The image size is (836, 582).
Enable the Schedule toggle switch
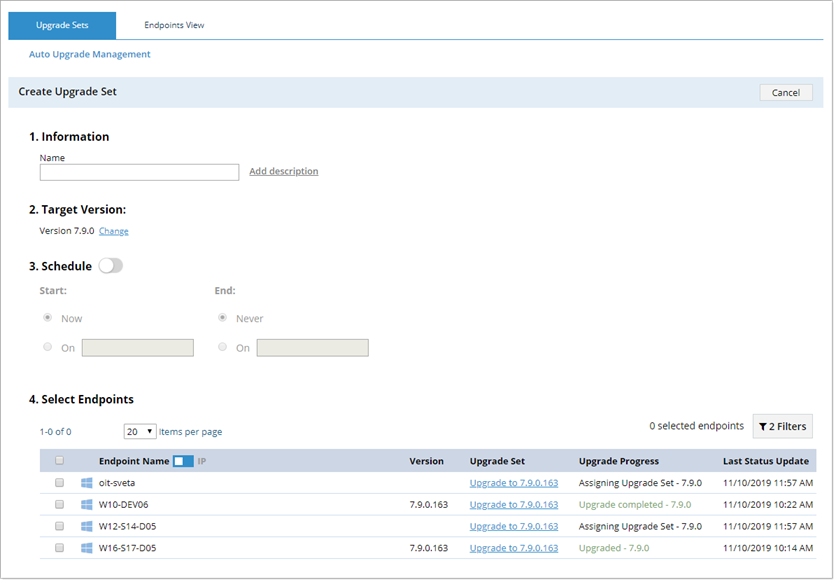point(110,267)
